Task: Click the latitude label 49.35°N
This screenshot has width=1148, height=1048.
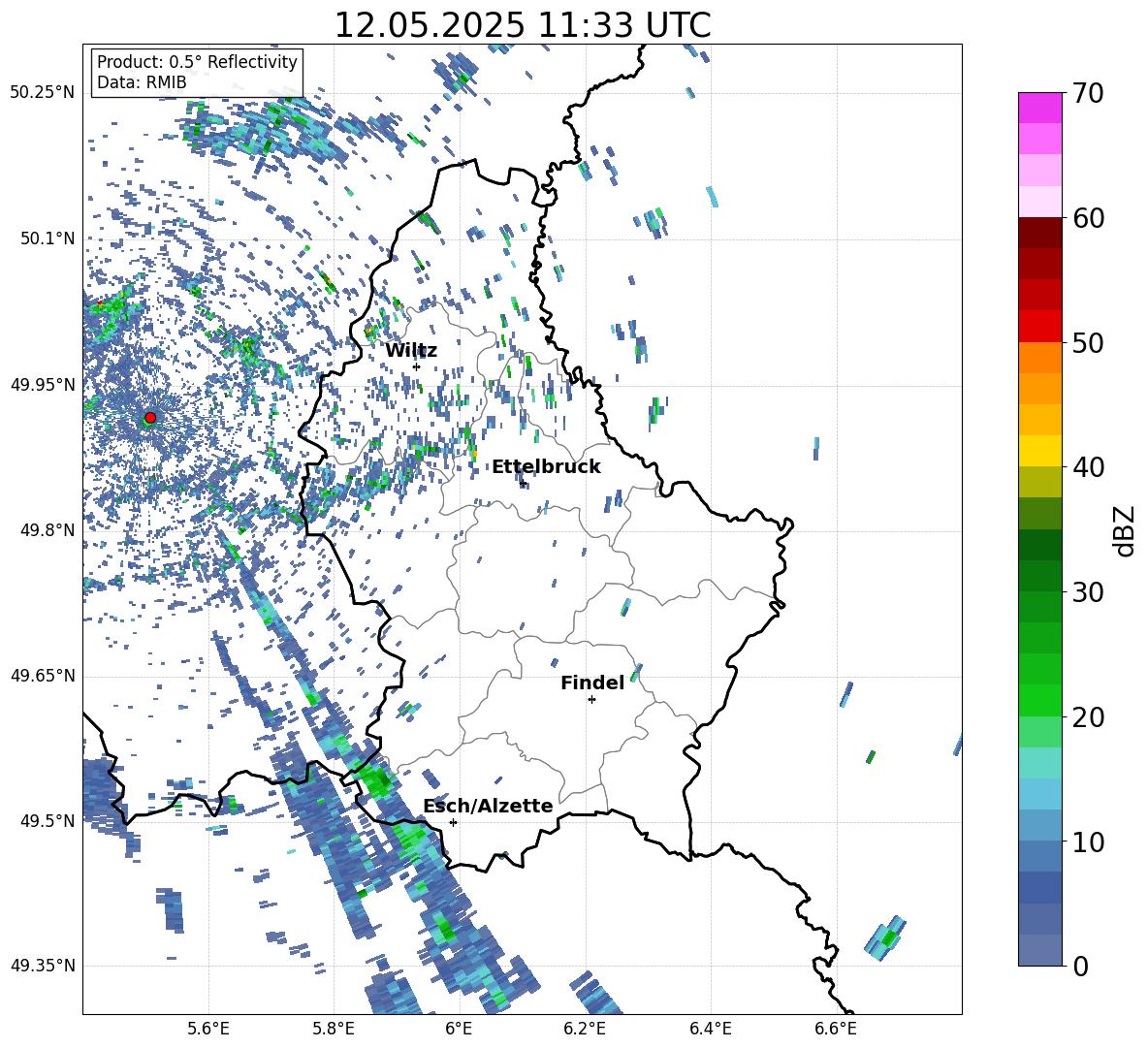Action: 43,966
